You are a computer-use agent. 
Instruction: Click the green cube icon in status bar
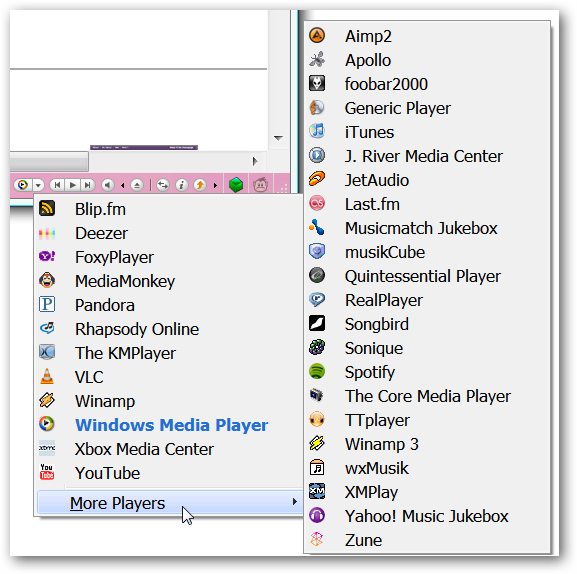[x=236, y=184]
